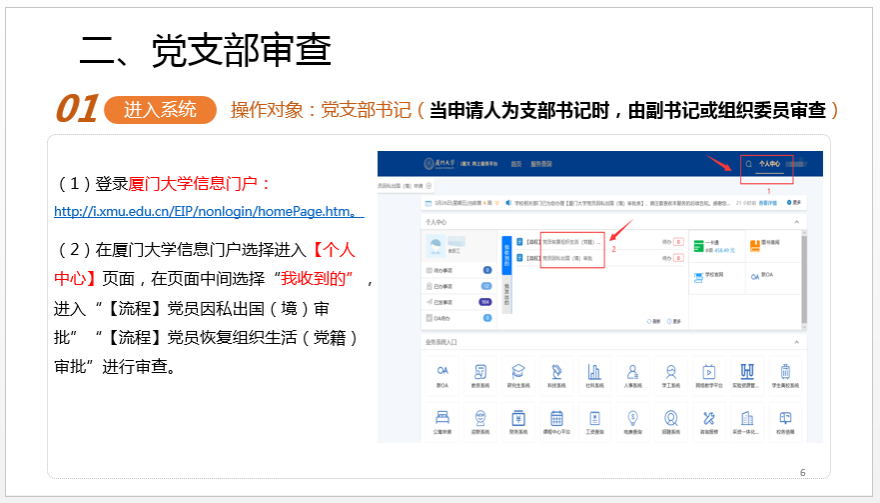Switch to the 首页 menu item
The width and height of the screenshot is (880, 503).
[516, 162]
